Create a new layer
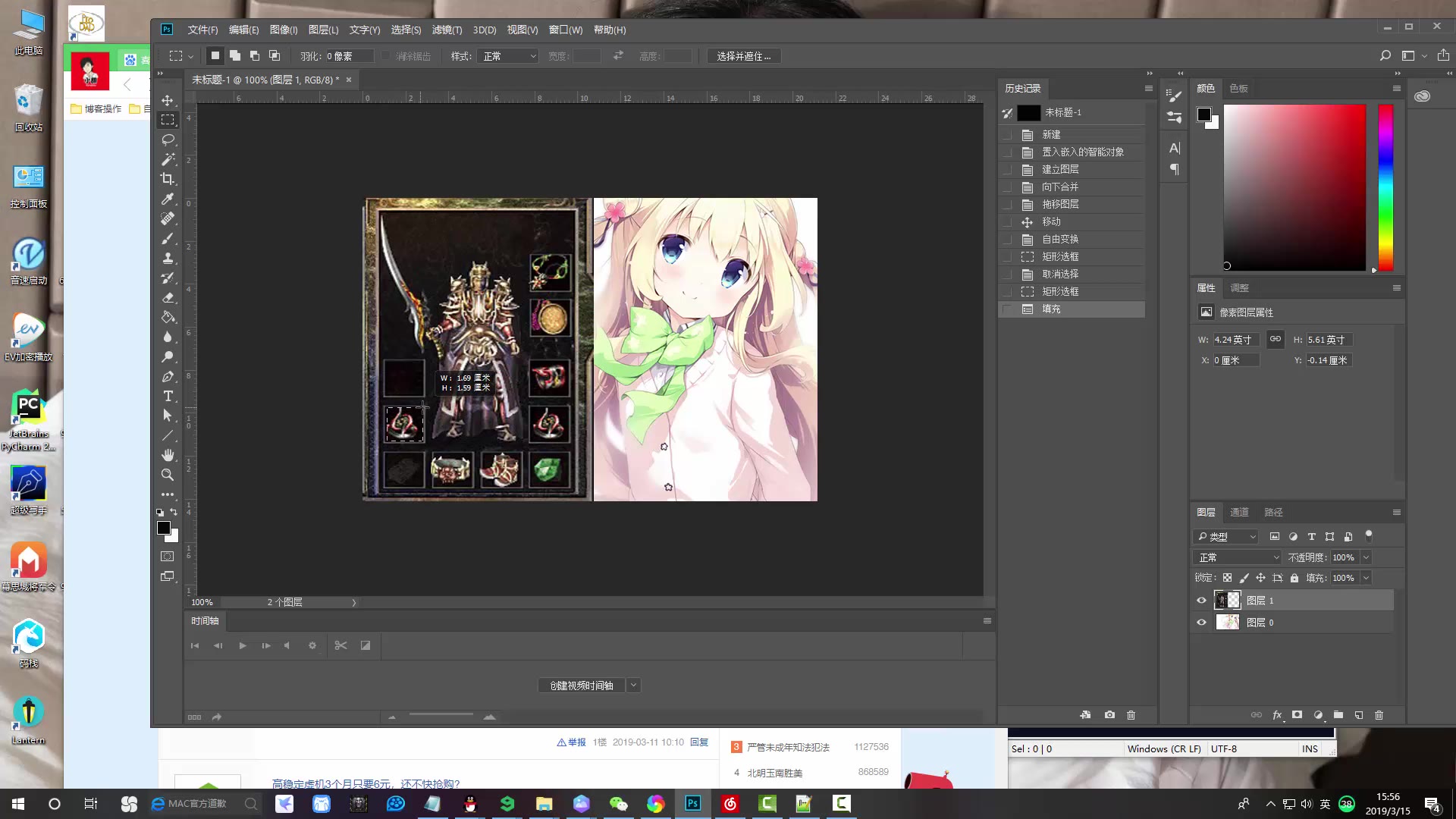This screenshot has height=819, width=1456. (x=1359, y=715)
